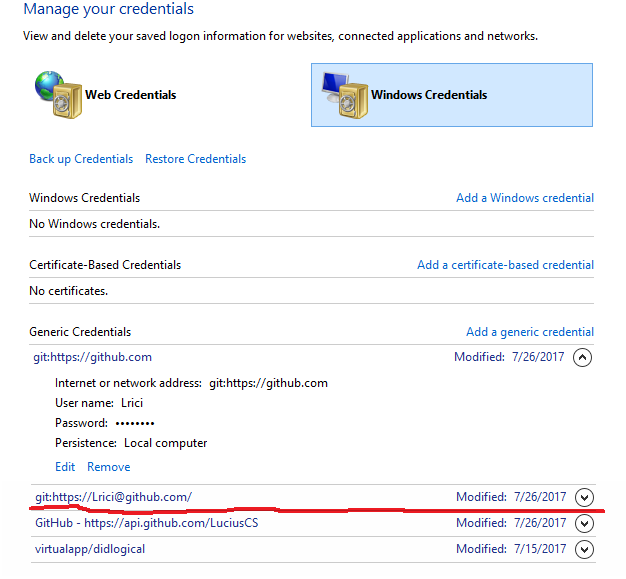The height and width of the screenshot is (579, 626).
Task: Click the git:https://Lrici@github.com/ entry title
Action: tap(113, 497)
